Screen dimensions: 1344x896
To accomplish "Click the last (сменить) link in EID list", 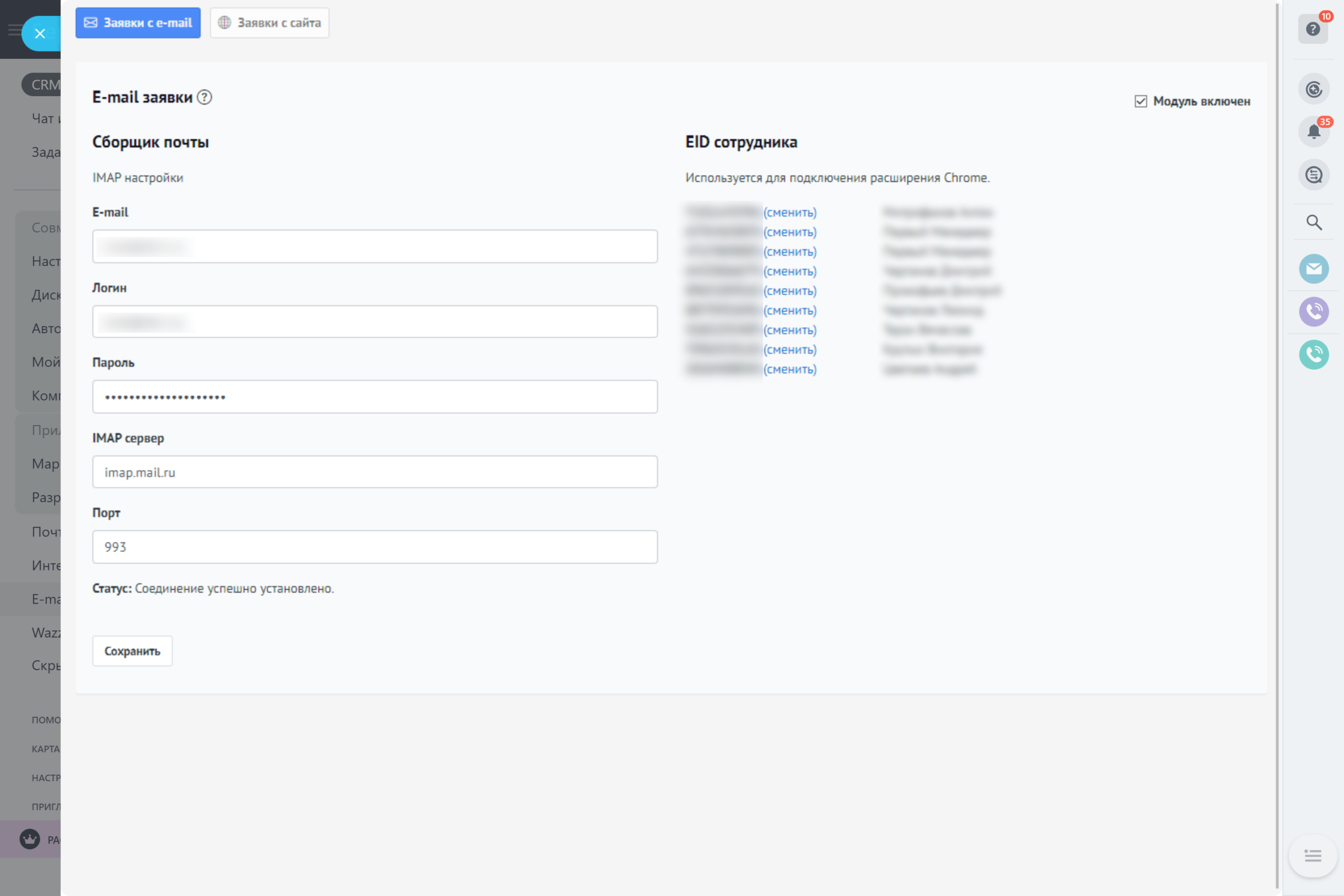I will [x=790, y=369].
